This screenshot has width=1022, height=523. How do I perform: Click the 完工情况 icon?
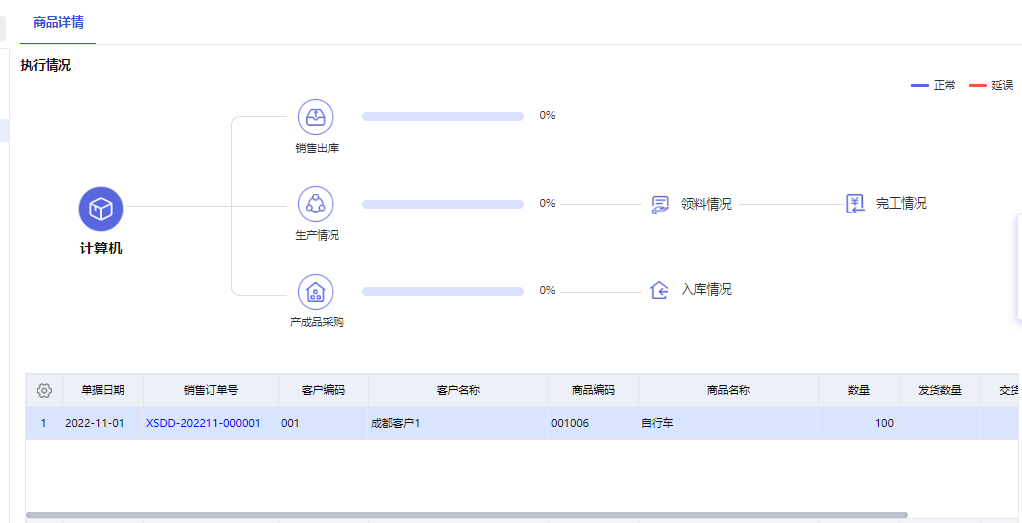pyautogui.click(x=855, y=203)
